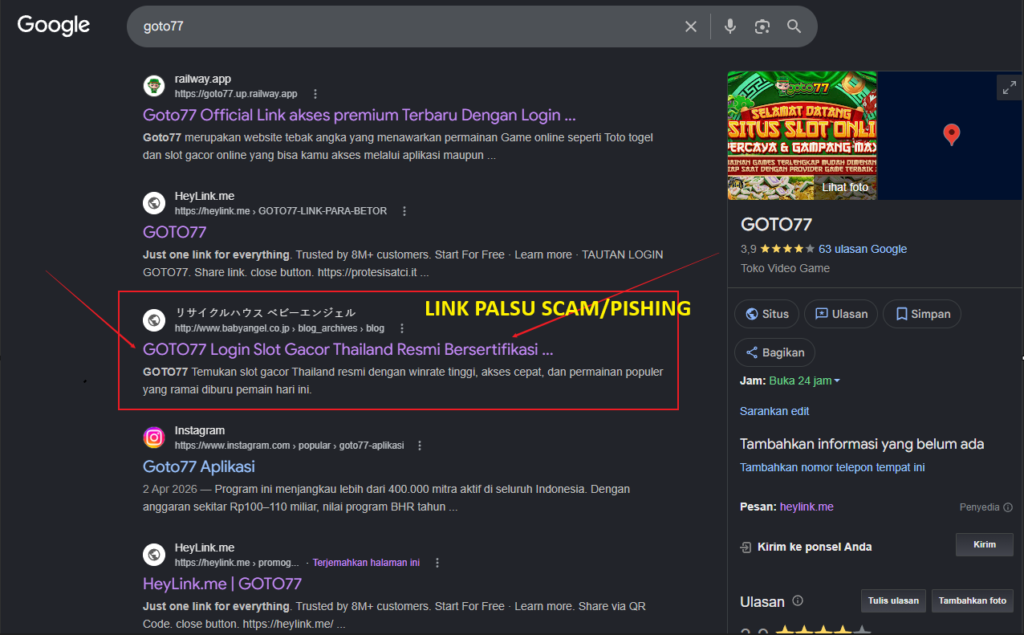Expand Buka 24 jam hours dropdown

[x=805, y=381]
